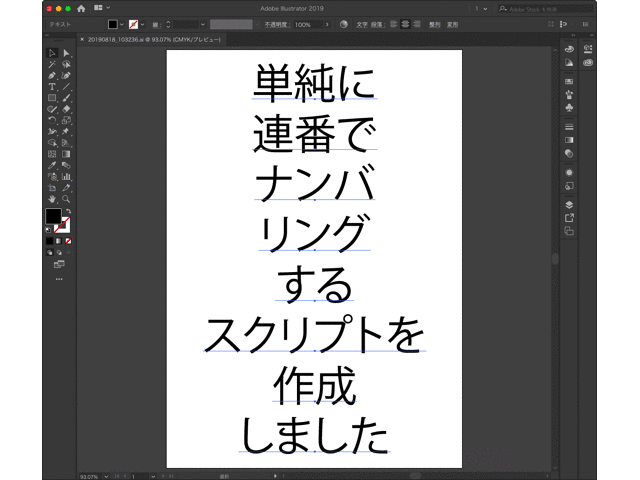640x480 pixels.
Task: Select the Width tool
Action: [x=52, y=131]
